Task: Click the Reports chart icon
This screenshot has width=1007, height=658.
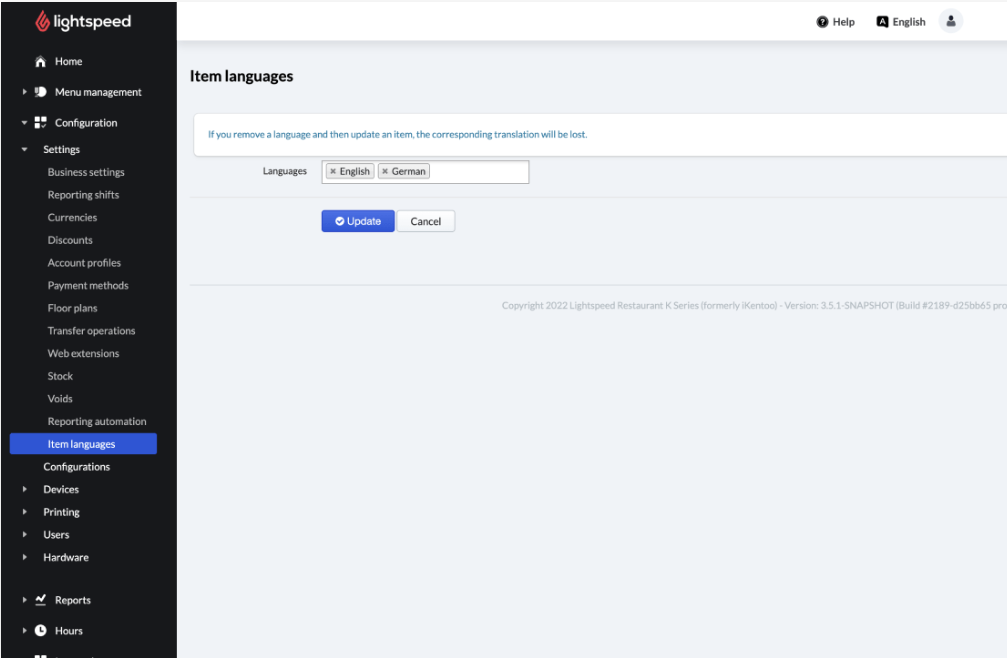Action: tap(41, 600)
